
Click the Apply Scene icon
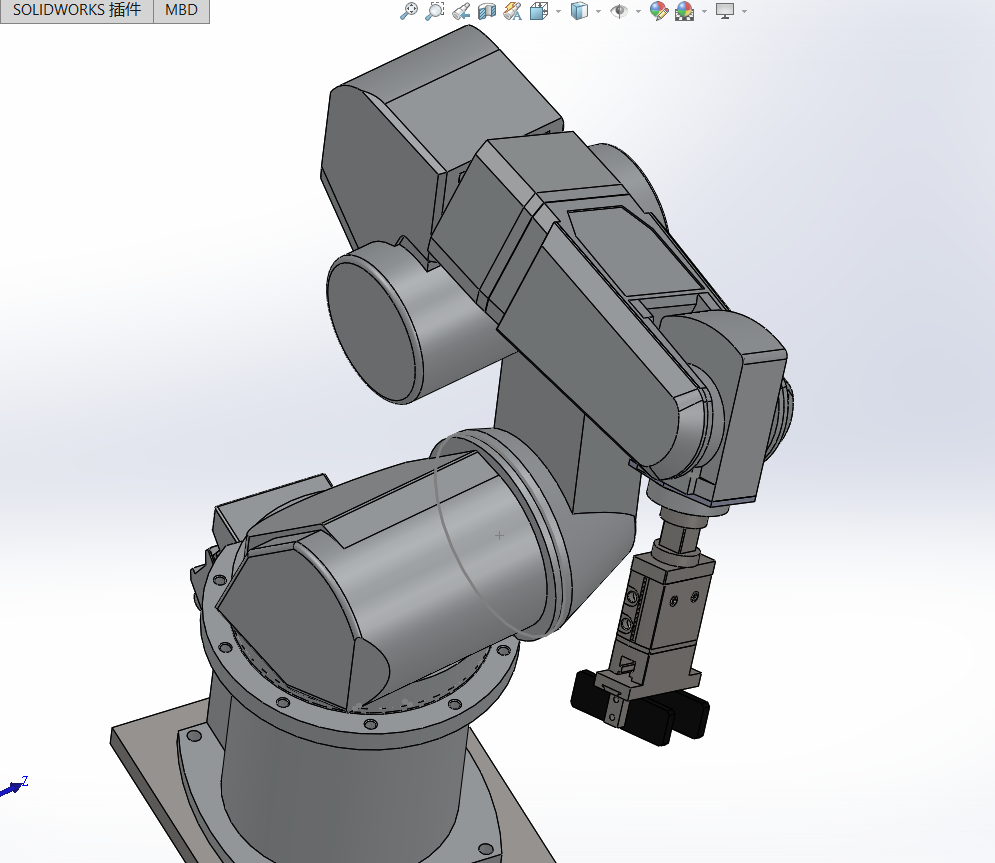[684, 11]
